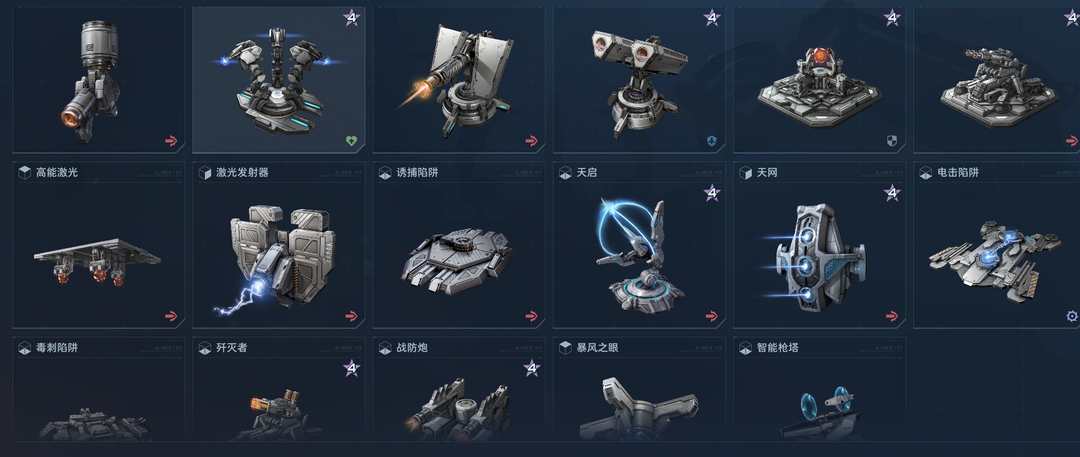Screen dimensions: 1080x457
Task: Click the red arrow on 天网 card
Action: point(892,316)
